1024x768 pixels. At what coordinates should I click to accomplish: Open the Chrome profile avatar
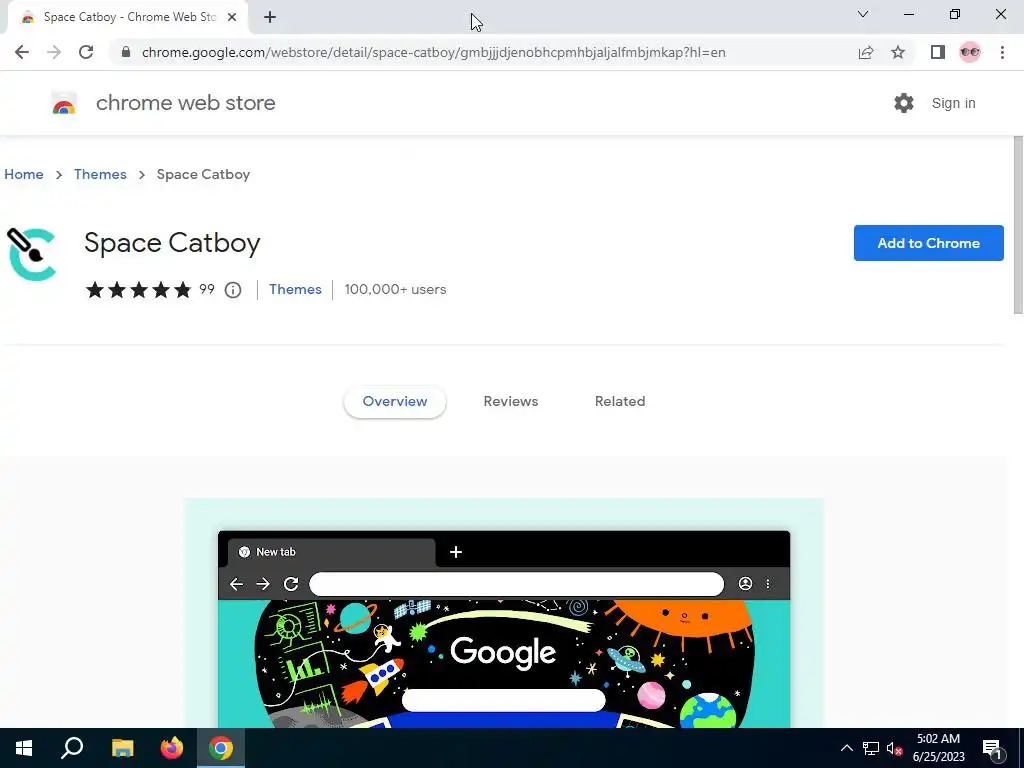[970, 52]
